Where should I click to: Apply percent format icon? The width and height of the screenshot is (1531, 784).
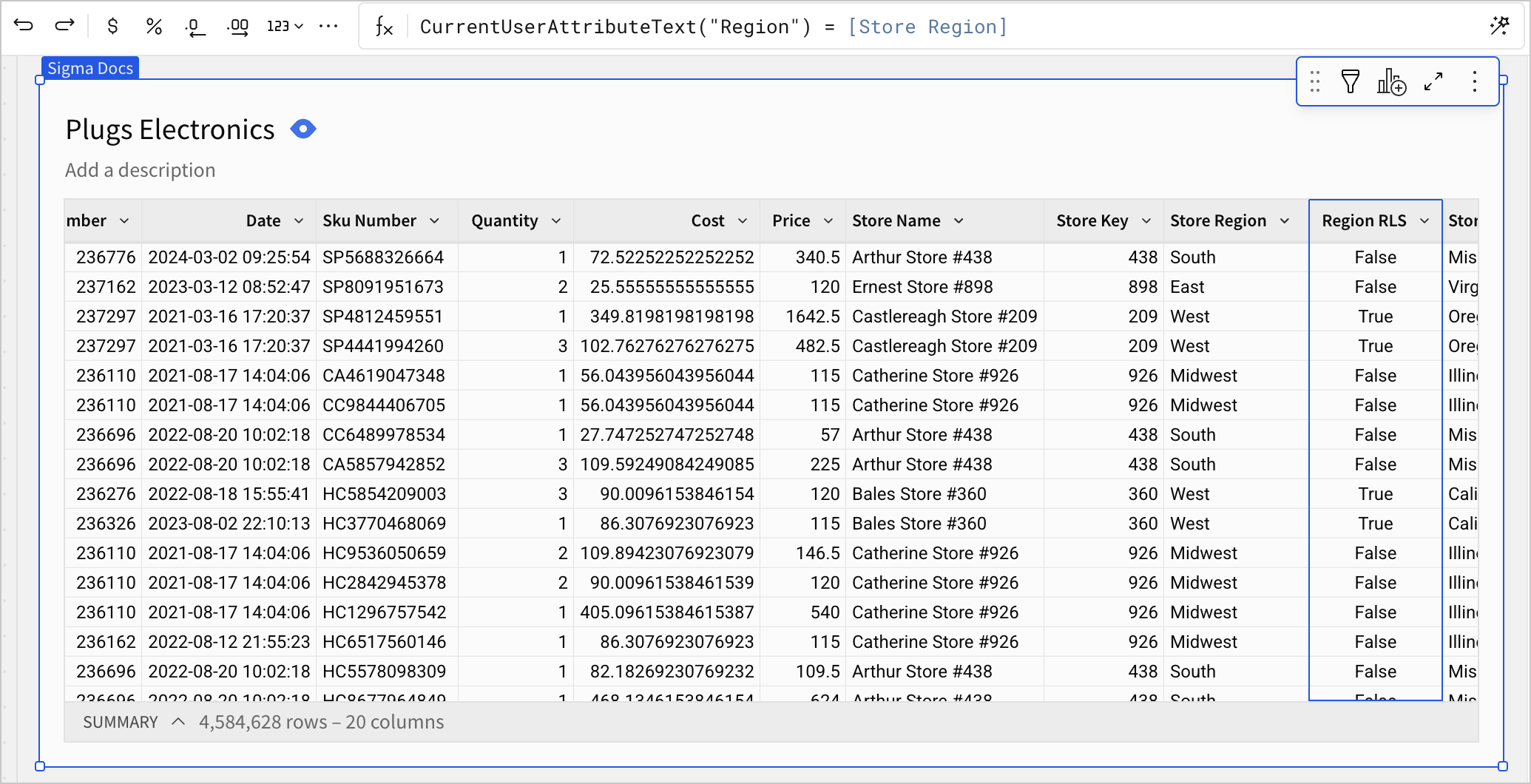click(154, 27)
